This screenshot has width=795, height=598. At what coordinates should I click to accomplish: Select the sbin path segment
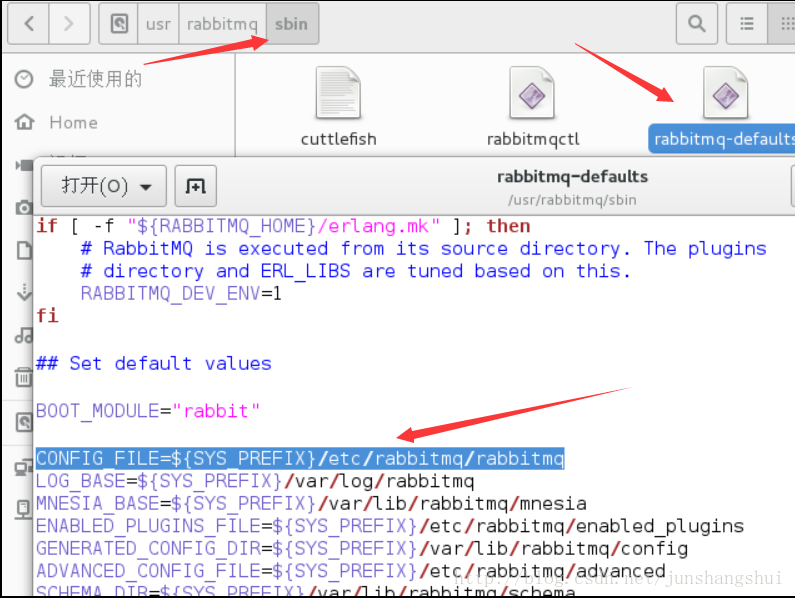tap(292, 24)
